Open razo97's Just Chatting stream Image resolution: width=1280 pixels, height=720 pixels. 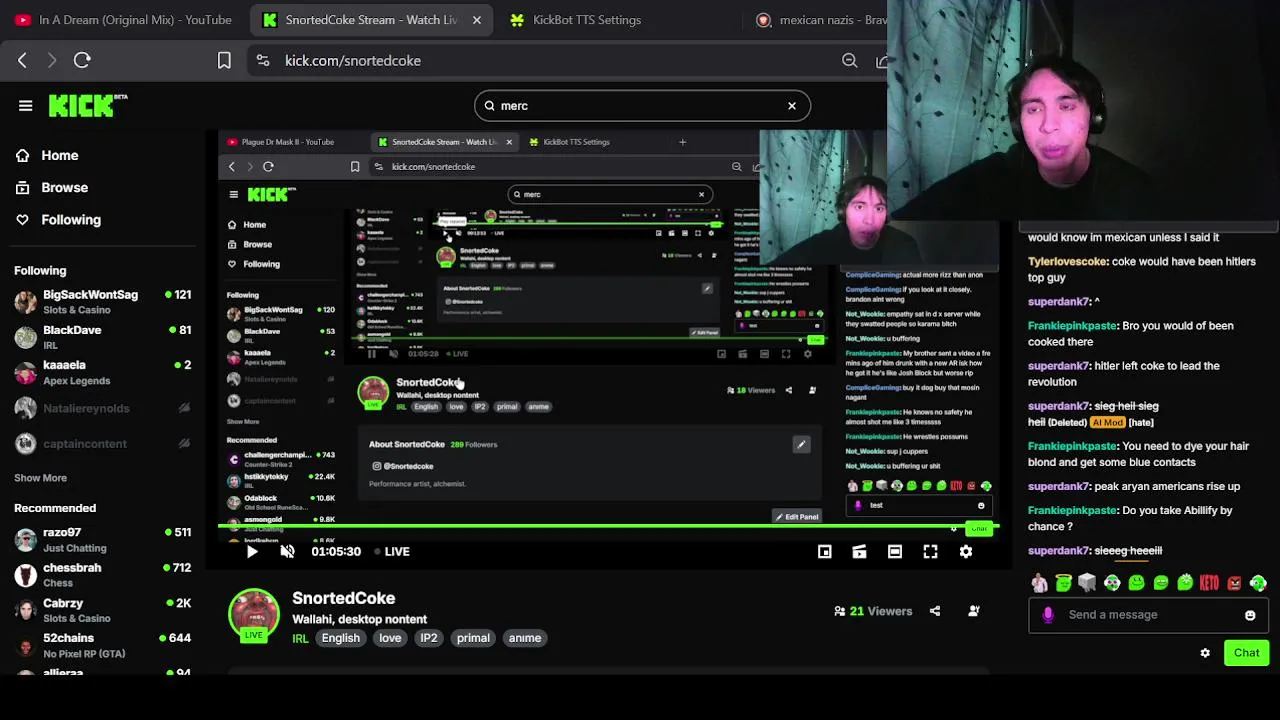104,540
